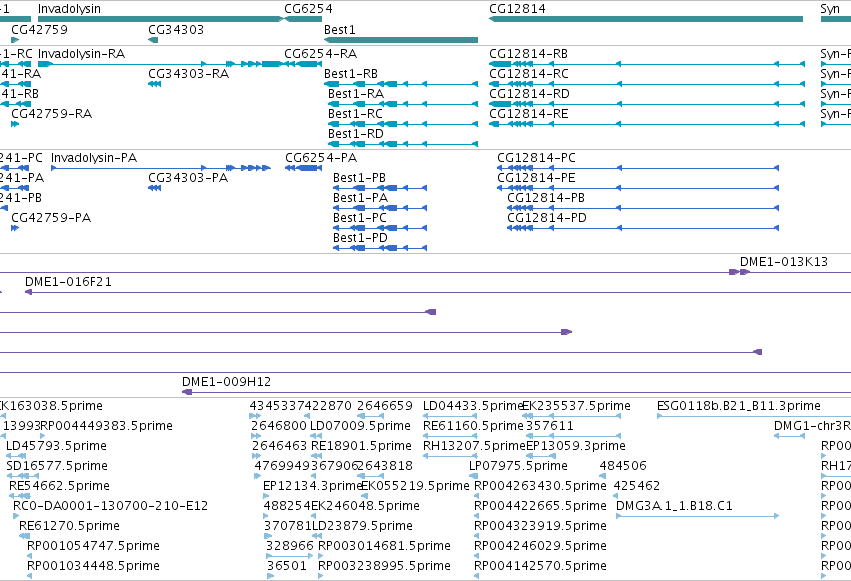Viewport: 851px width, 581px height.
Task: Select the Best1-RA transcript label
Action: coord(356,94)
